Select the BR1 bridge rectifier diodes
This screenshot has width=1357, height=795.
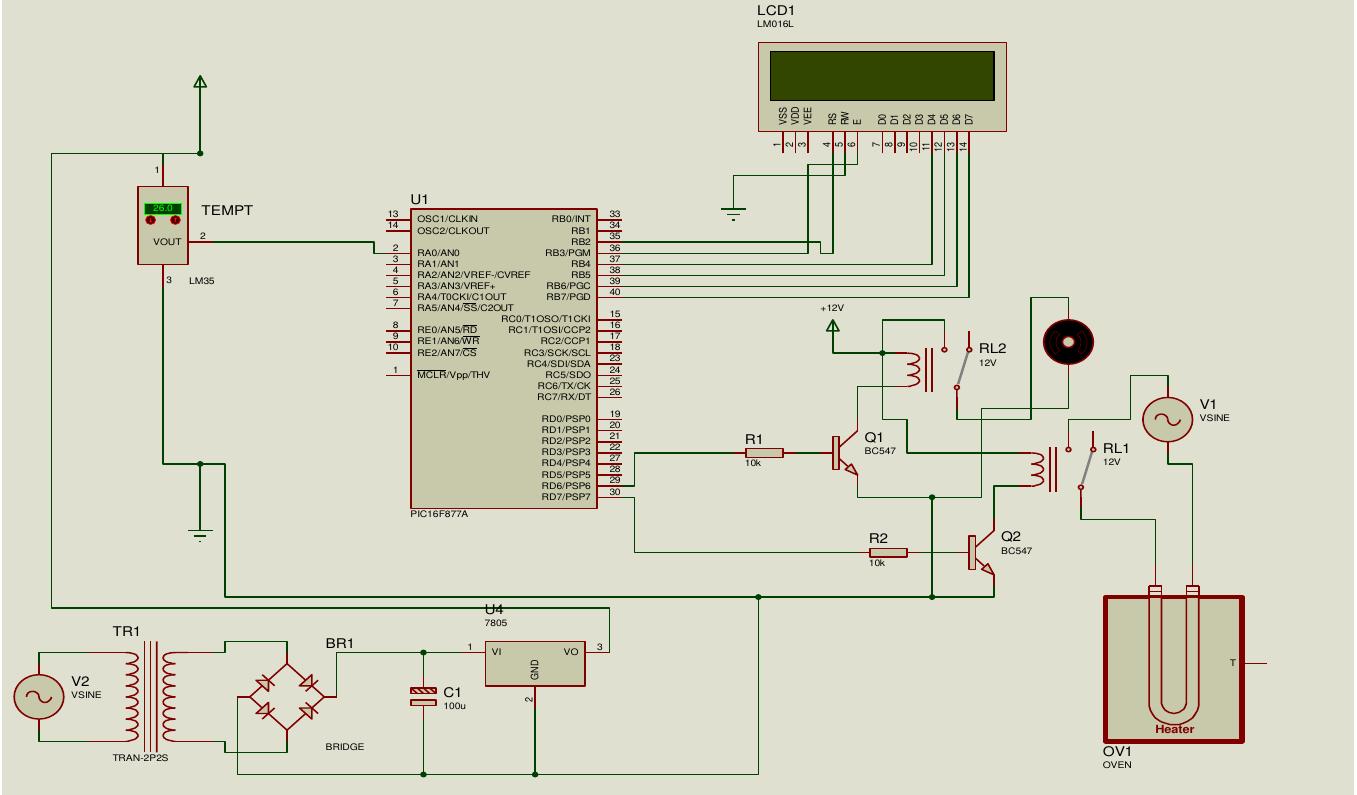[x=287, y=696]
